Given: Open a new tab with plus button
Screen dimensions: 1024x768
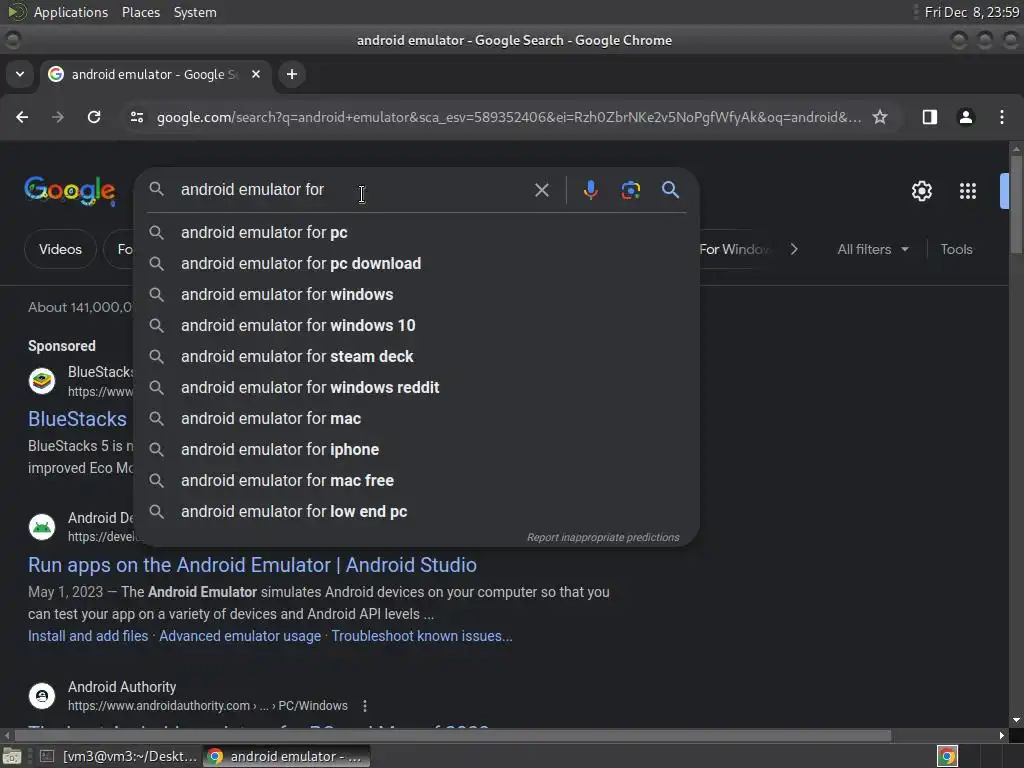Looking at the screenshot, I should click(x=292, y=74).
